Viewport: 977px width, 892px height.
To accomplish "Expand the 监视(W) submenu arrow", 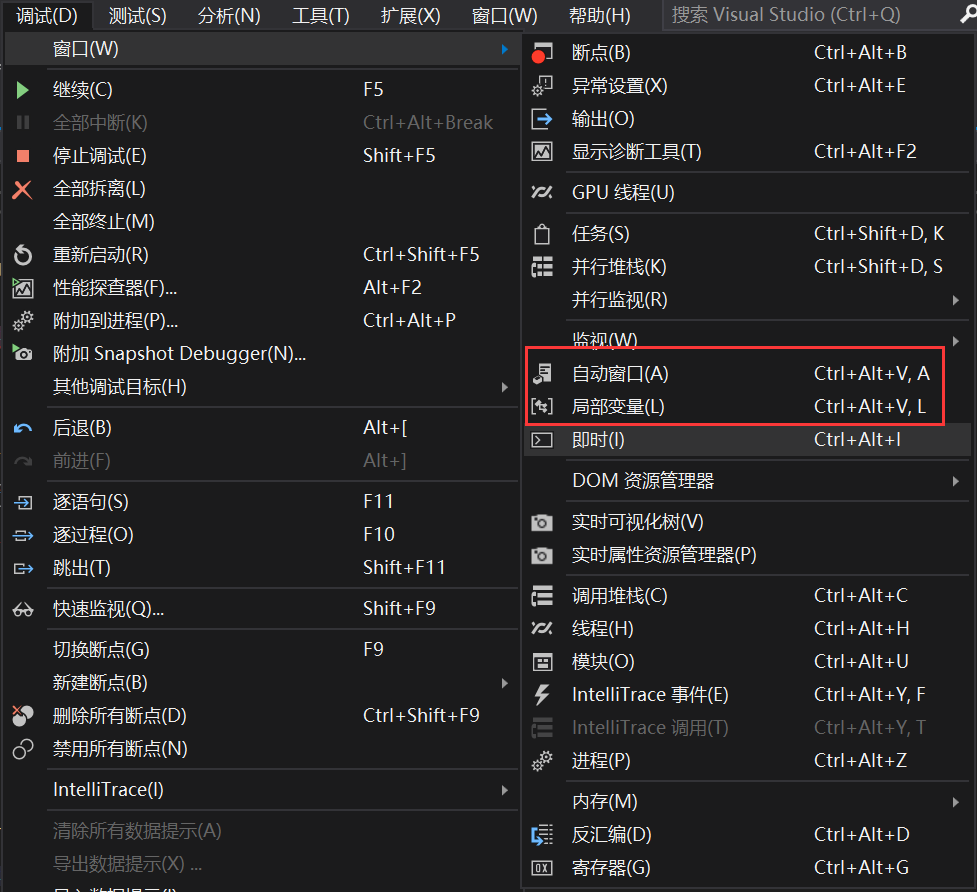I will coord(956,341).
